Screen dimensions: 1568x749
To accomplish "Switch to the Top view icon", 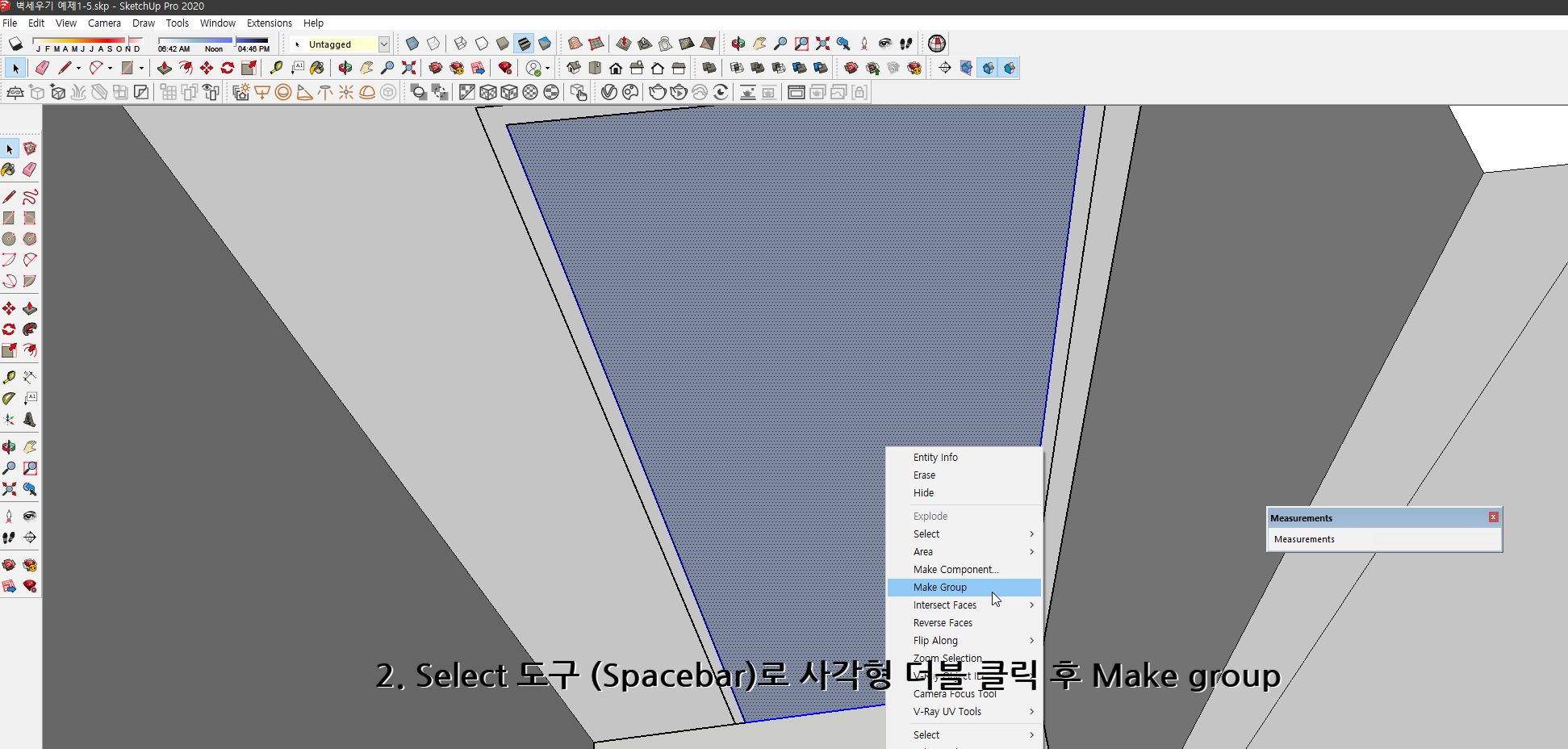I will click(595, 68).
